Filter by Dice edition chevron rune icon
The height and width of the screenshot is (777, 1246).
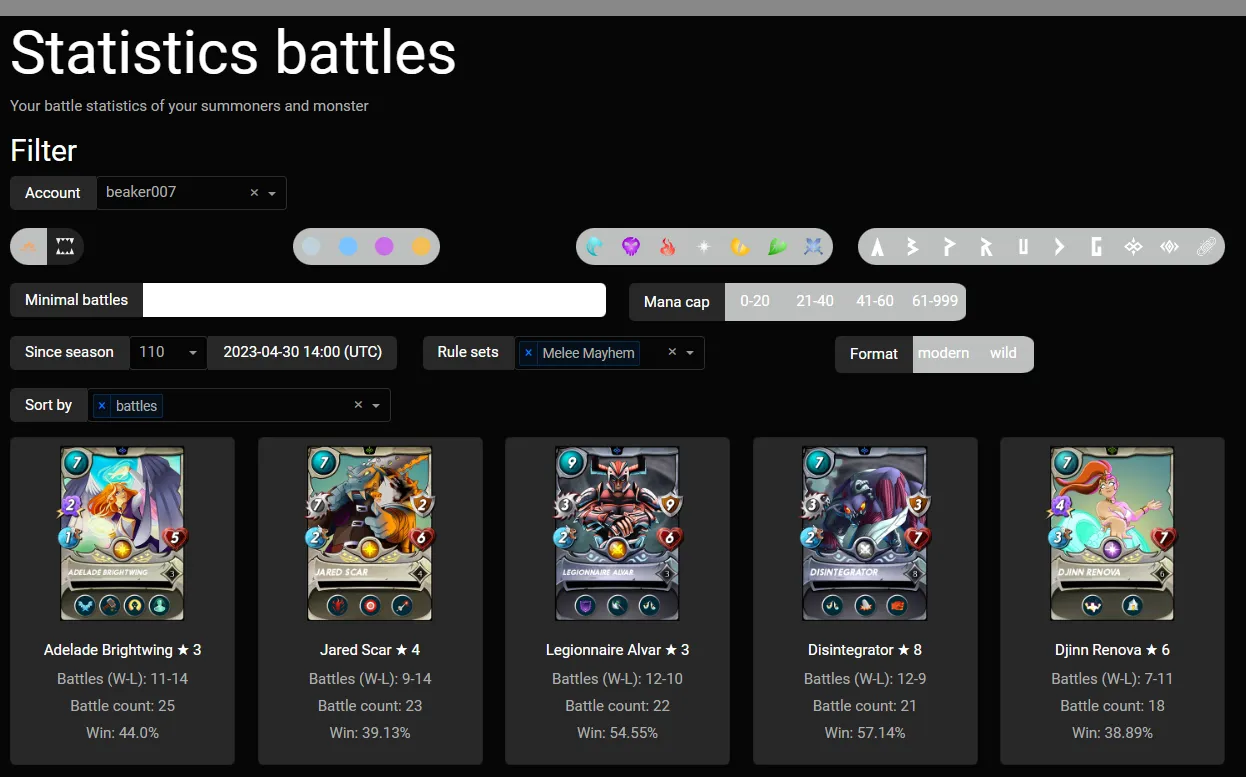pyautogui.click(x=1059, y=247)
